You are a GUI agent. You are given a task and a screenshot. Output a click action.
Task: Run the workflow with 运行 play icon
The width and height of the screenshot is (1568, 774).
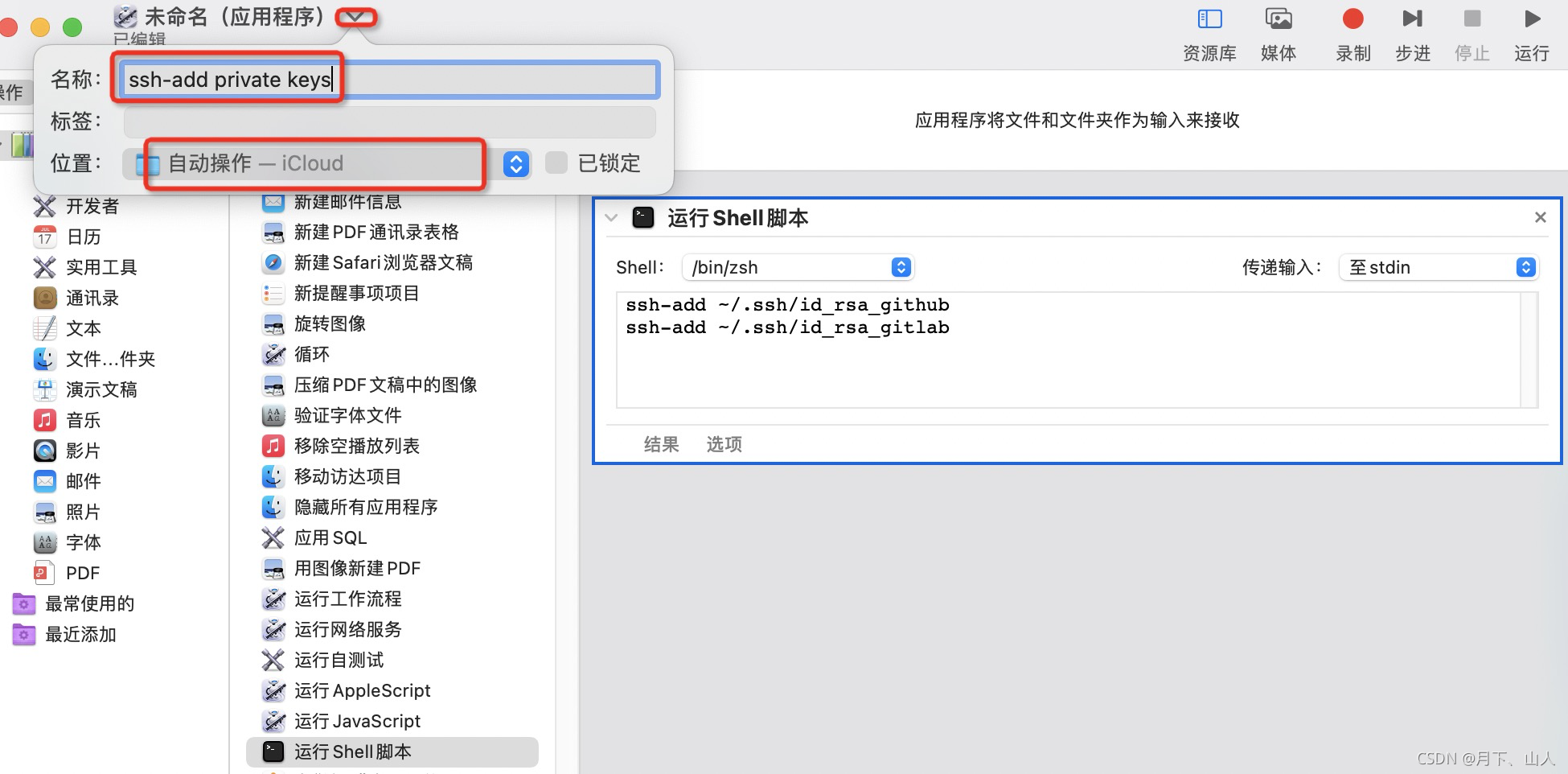click(1532, 19)
